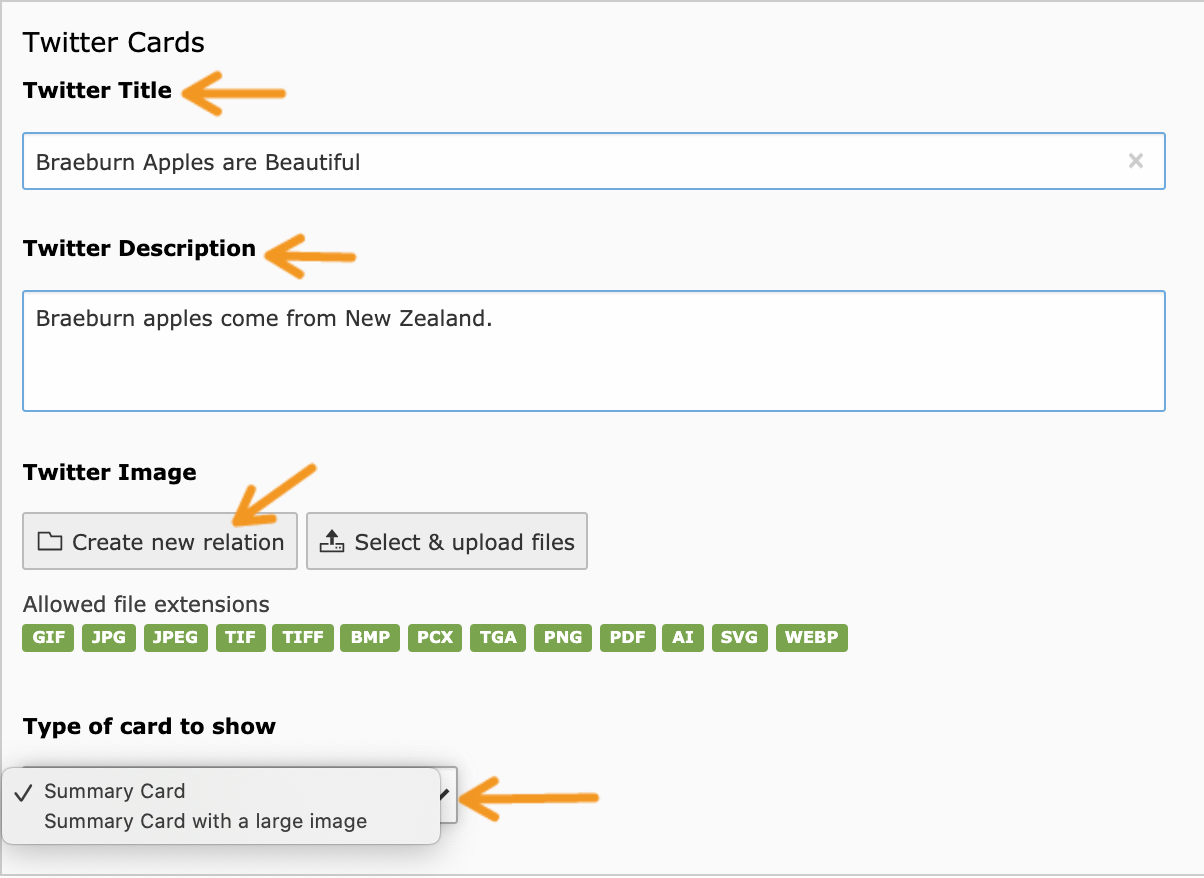The height and width of the screenshot is (878, 1204).
Task: Click the "Twitter Image" section label
Action: click(x=110, y=472)
